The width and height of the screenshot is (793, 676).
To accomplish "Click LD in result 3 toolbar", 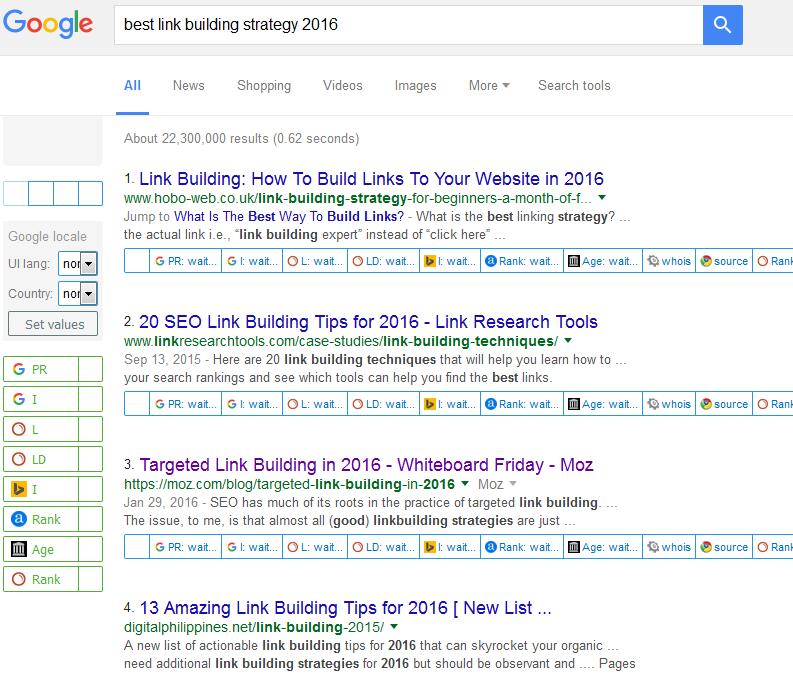I will coord(383,547).
